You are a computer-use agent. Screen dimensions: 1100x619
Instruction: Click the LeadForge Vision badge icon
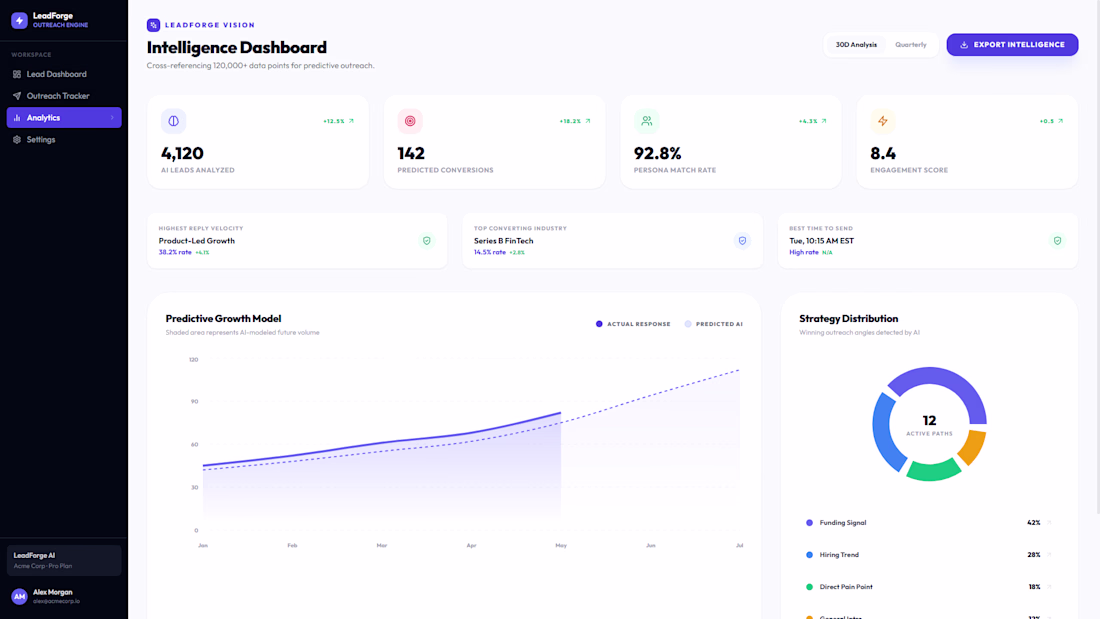[153, 25]
